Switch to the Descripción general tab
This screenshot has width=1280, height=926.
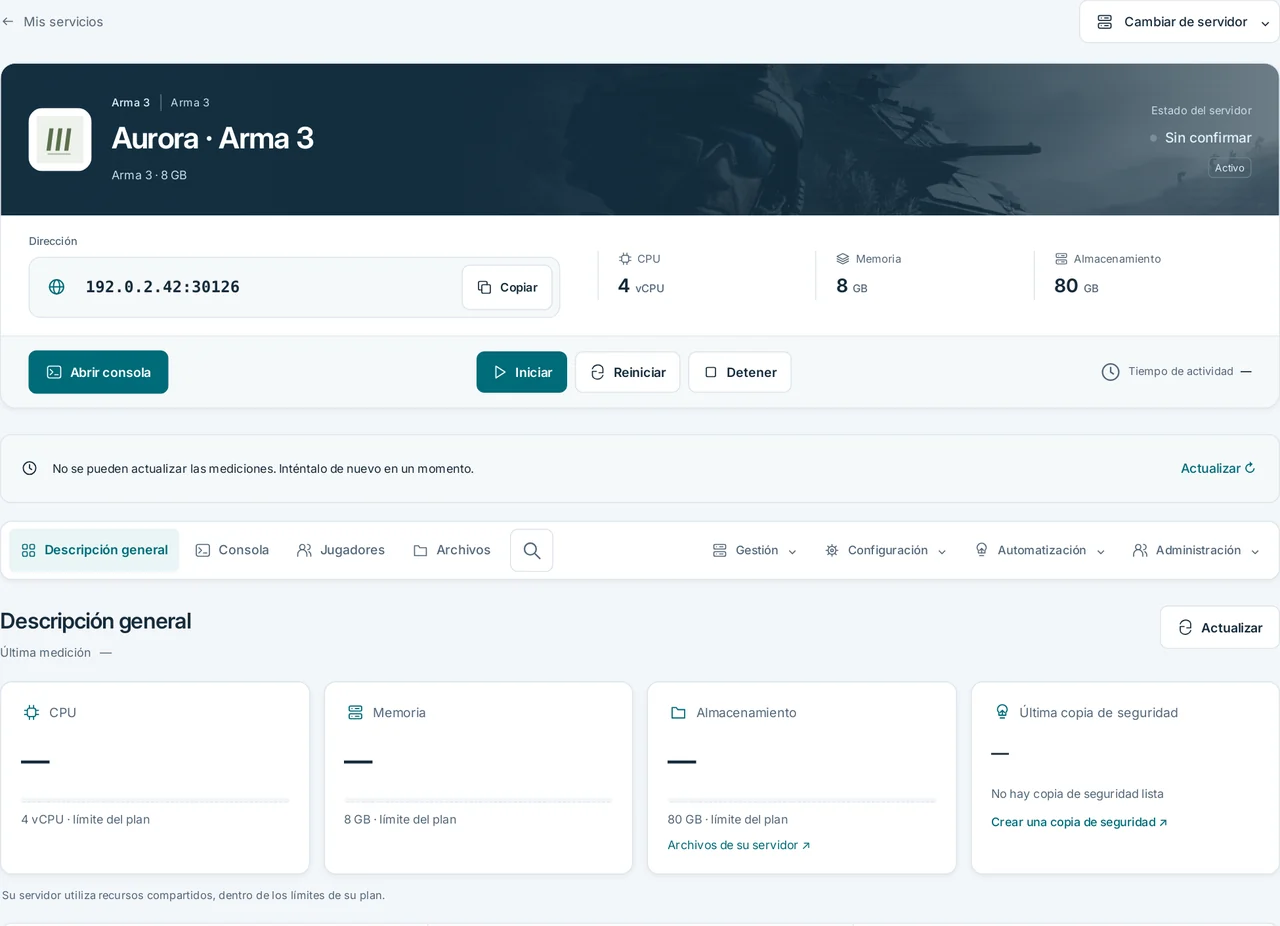pos(94,550)
